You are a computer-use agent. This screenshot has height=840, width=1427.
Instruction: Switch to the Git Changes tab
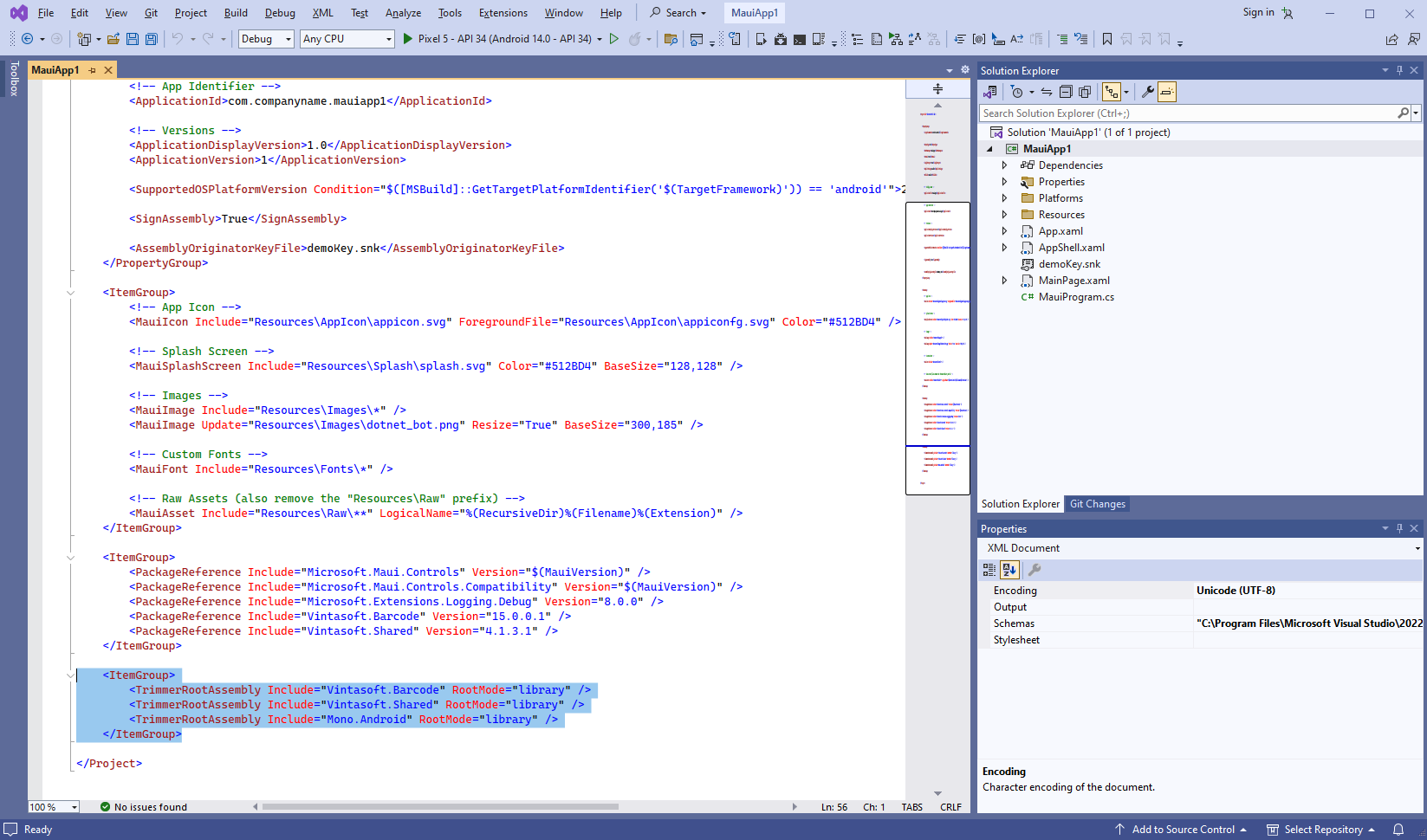click(x=1098, y=504)
